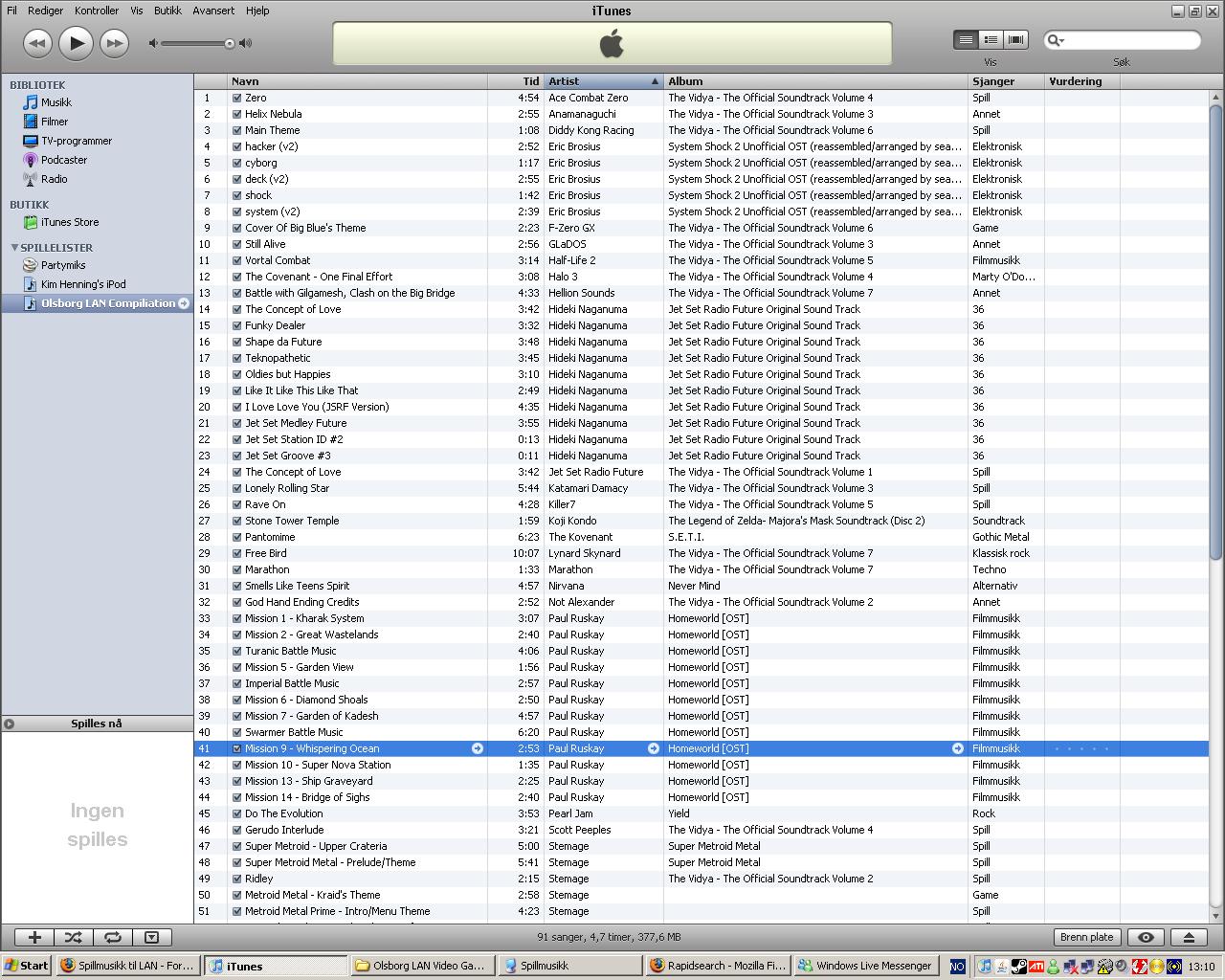The height and width of the screenshot is (980, 1225).
Task: Set rating dots for Mission 9 row
Action: tap(1081, 748)
